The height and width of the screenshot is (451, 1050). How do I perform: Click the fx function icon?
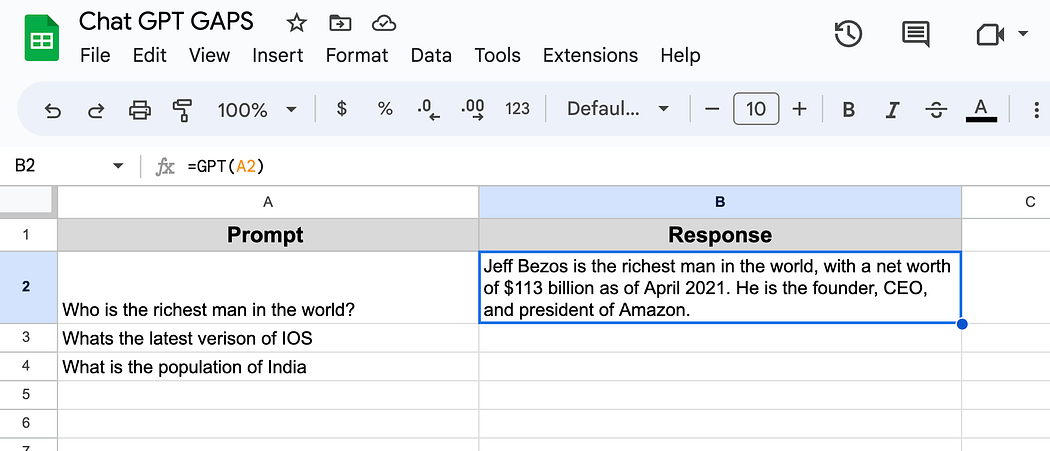tap(164, 166)
